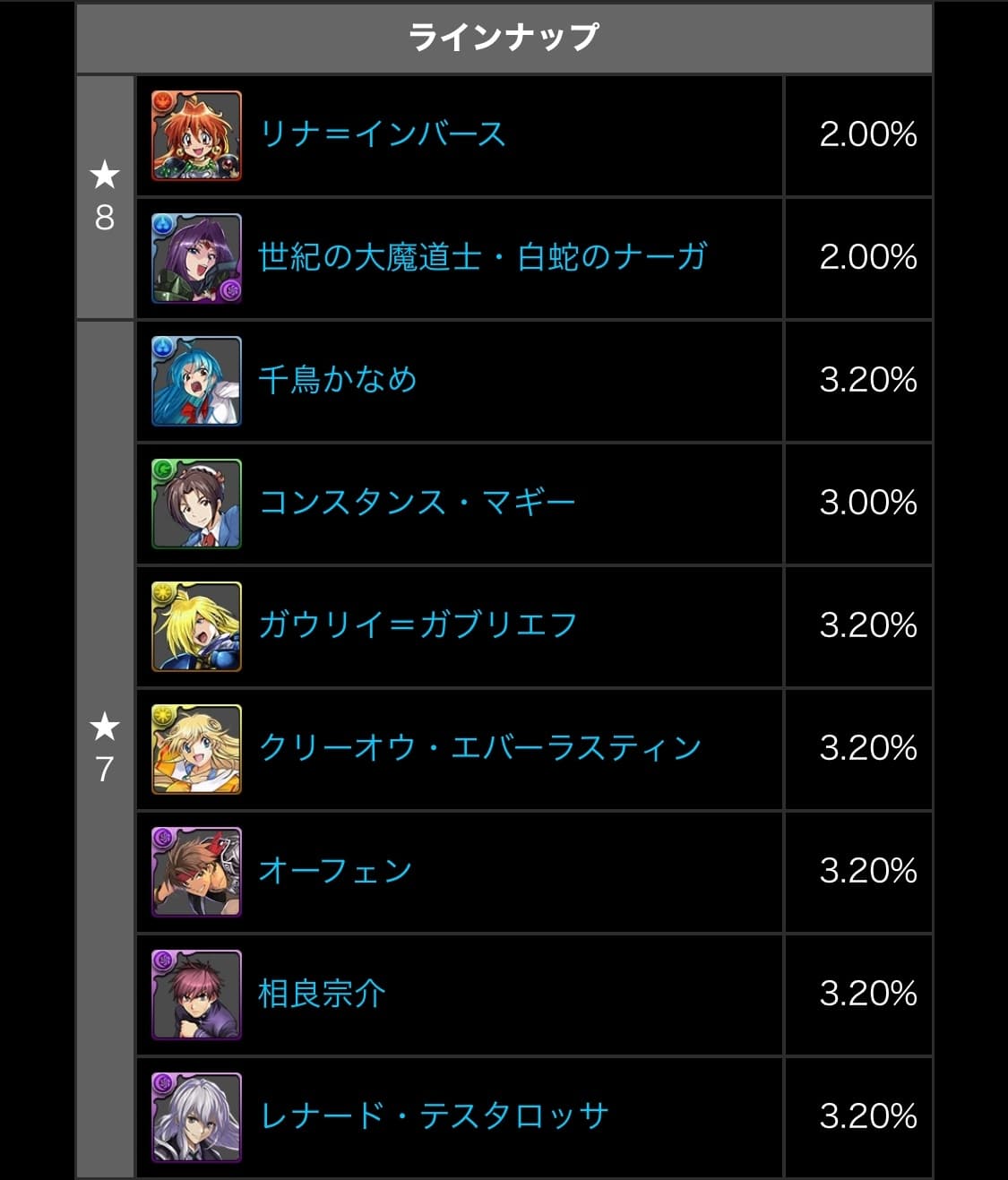Tap the オーフェン character portrait
Viewport: 1008px width, 1180px height.
pyautogui.click(x=196, y=872)
